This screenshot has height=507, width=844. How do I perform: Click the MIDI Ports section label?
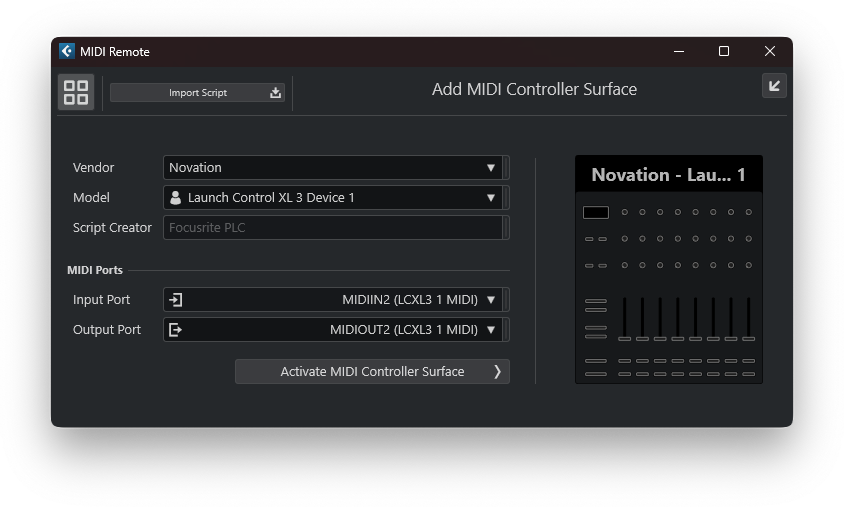pos(95,270)
